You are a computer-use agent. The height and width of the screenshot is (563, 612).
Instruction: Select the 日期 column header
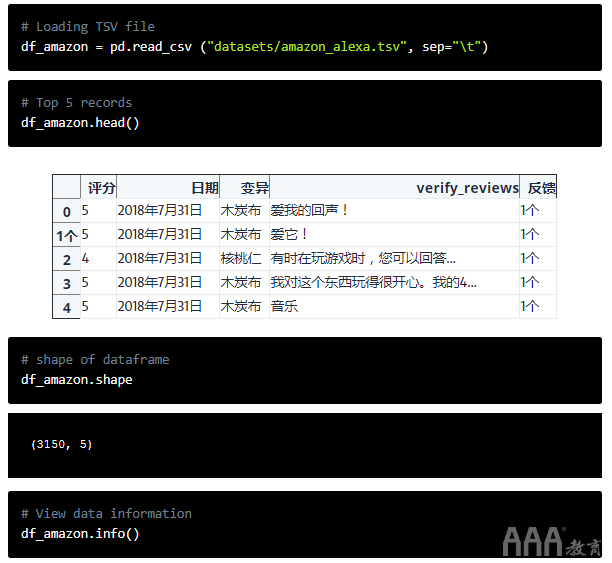click(168, 187)
